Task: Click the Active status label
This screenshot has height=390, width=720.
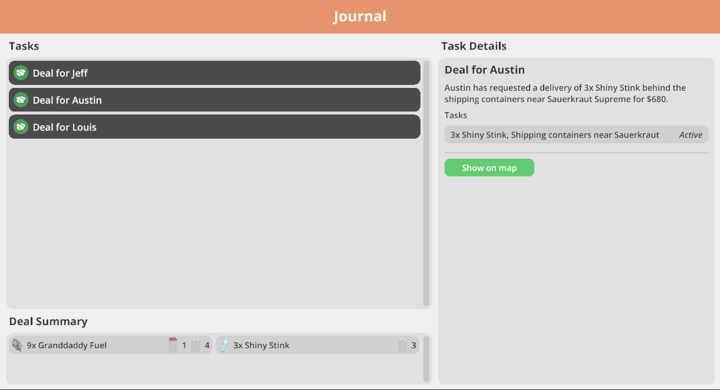Action: pos(691,135)
